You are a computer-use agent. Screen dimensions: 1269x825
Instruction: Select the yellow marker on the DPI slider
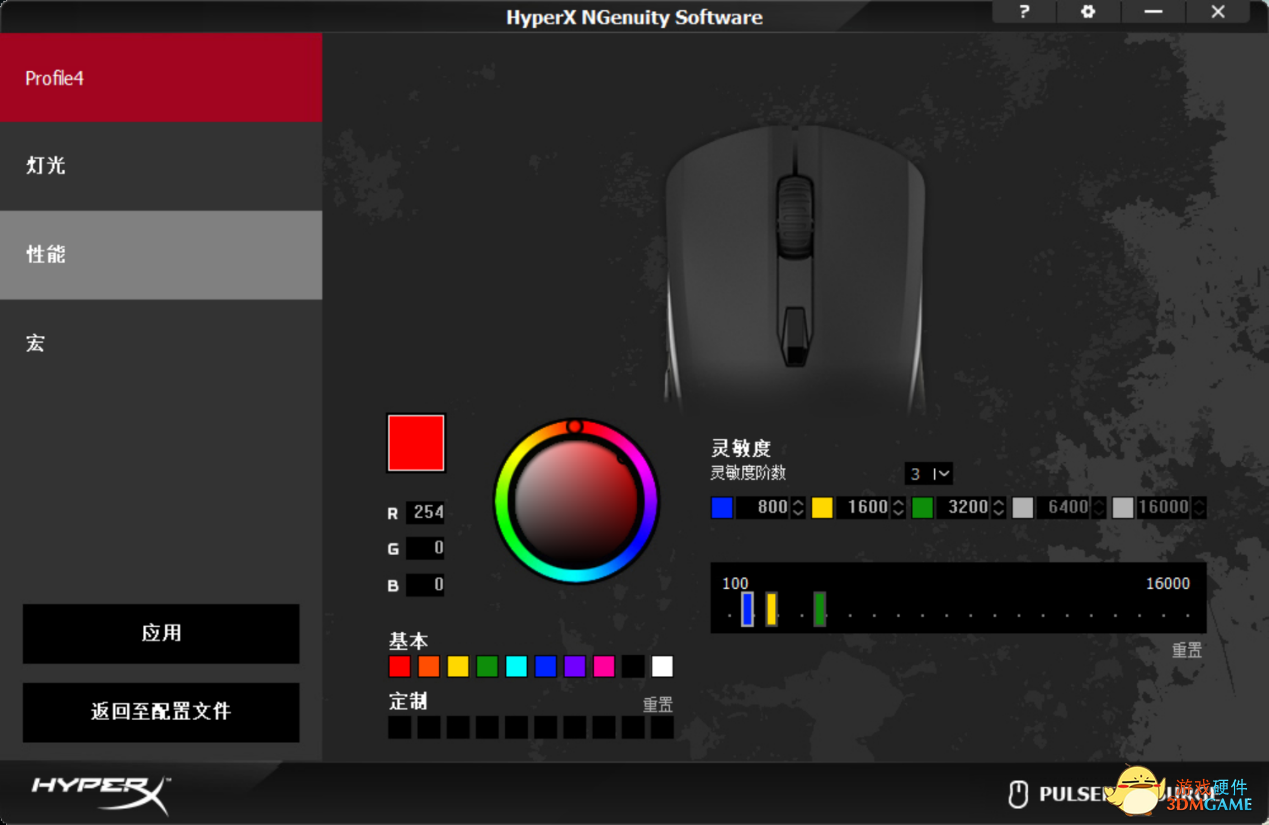(771, 609)
